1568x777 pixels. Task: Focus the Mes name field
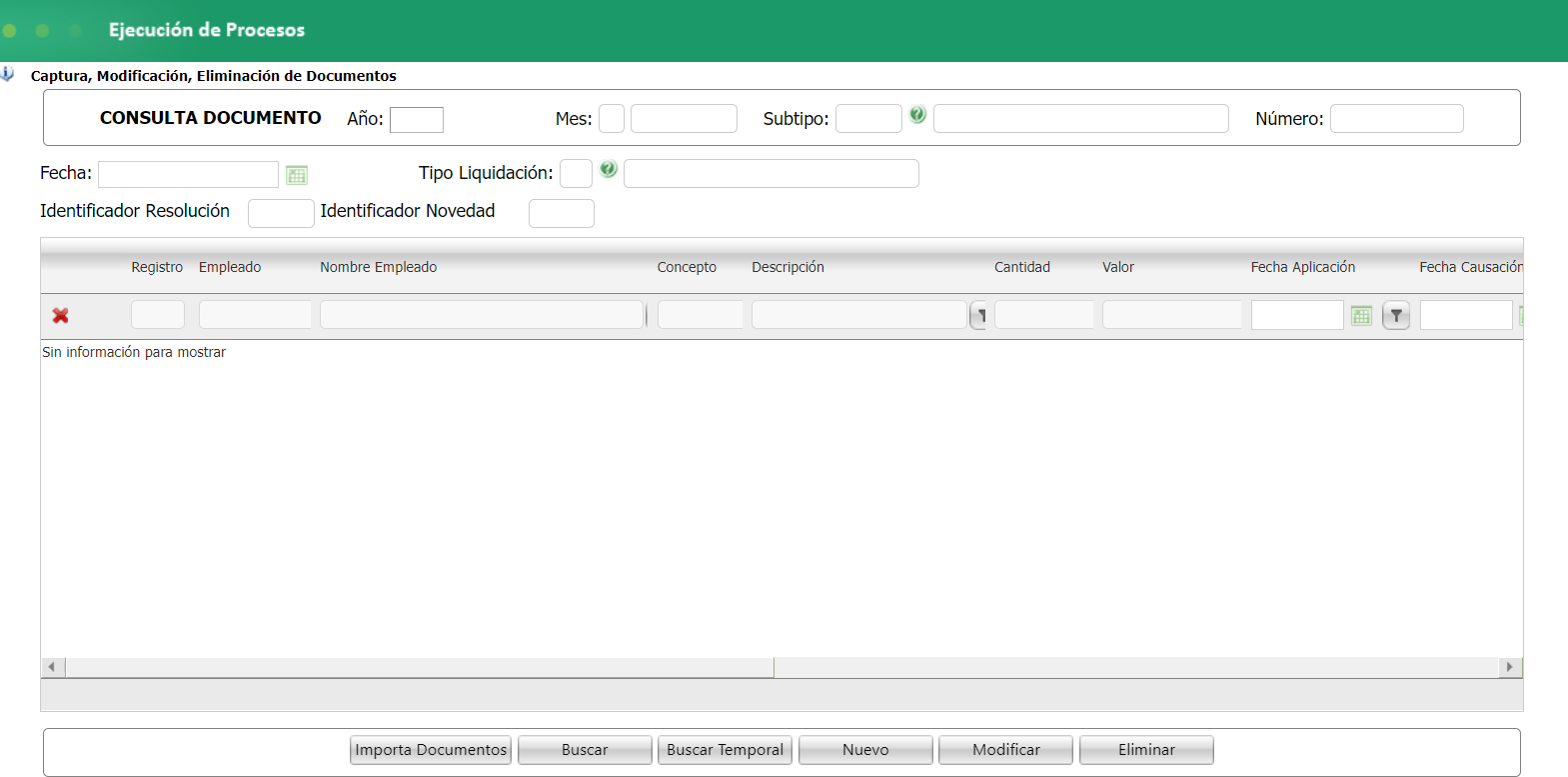pyautogui.click(x=684, y=119)
